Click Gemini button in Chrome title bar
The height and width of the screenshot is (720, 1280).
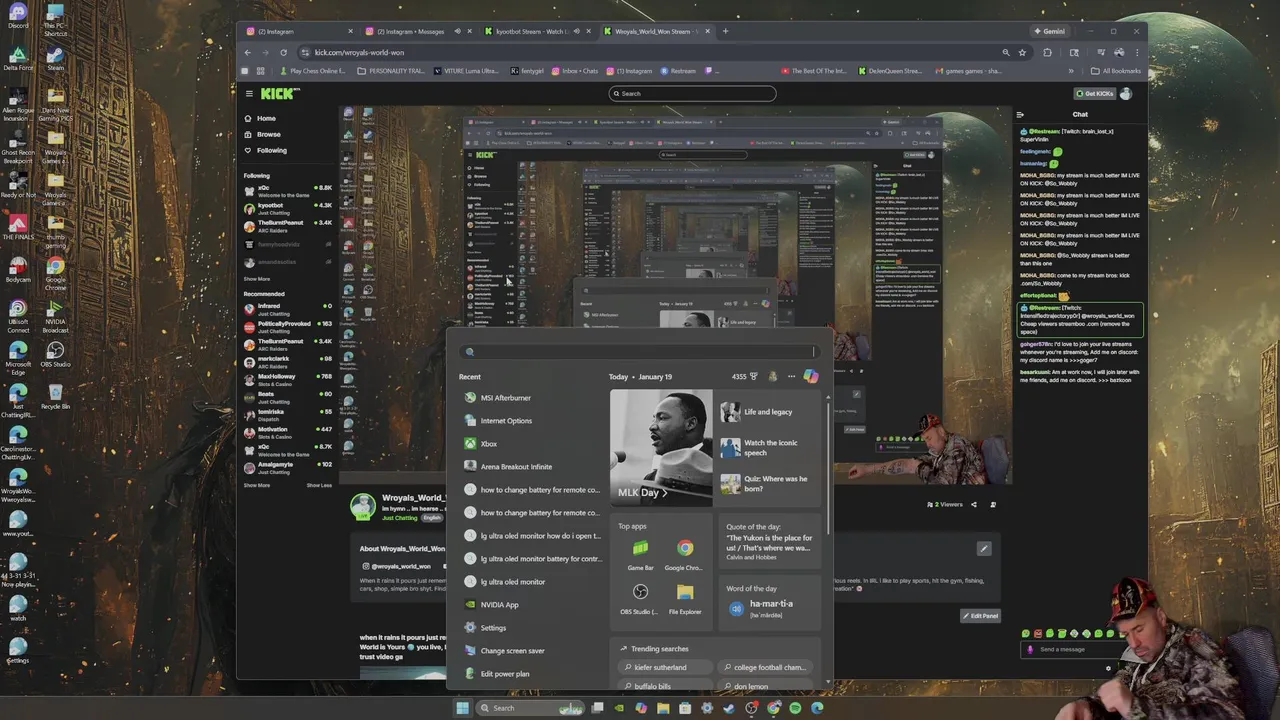[x=1050, y=31]
